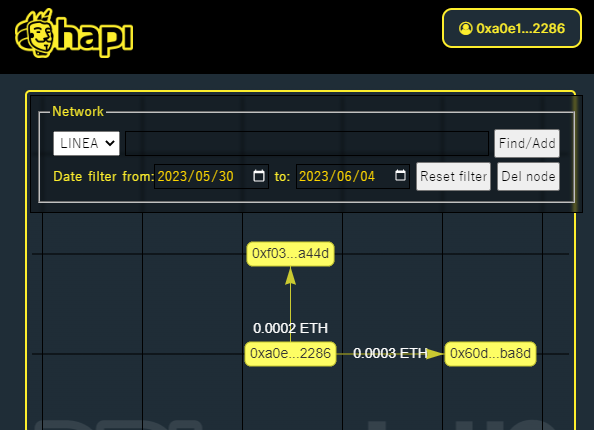Select the 0xf03...a44d node
This screenshot has height=430, width=594.
[291, 253]
